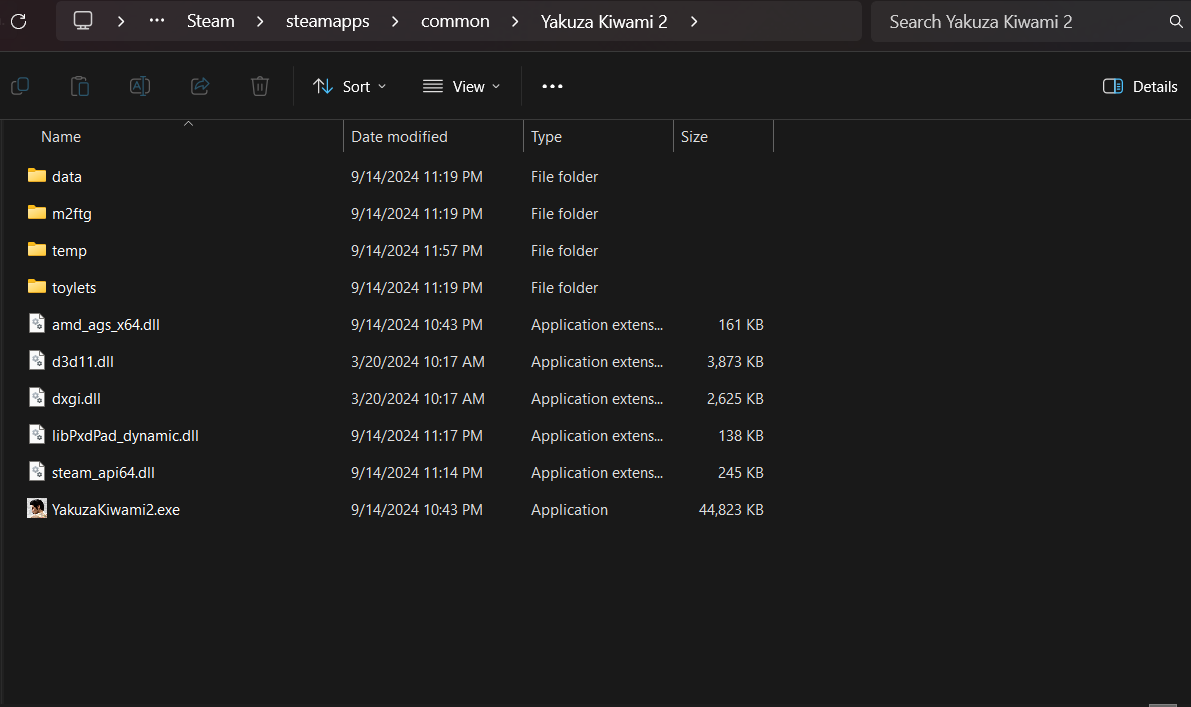Open See more options menu
The image size is (1191, 707).
click(x=552, y=86)
